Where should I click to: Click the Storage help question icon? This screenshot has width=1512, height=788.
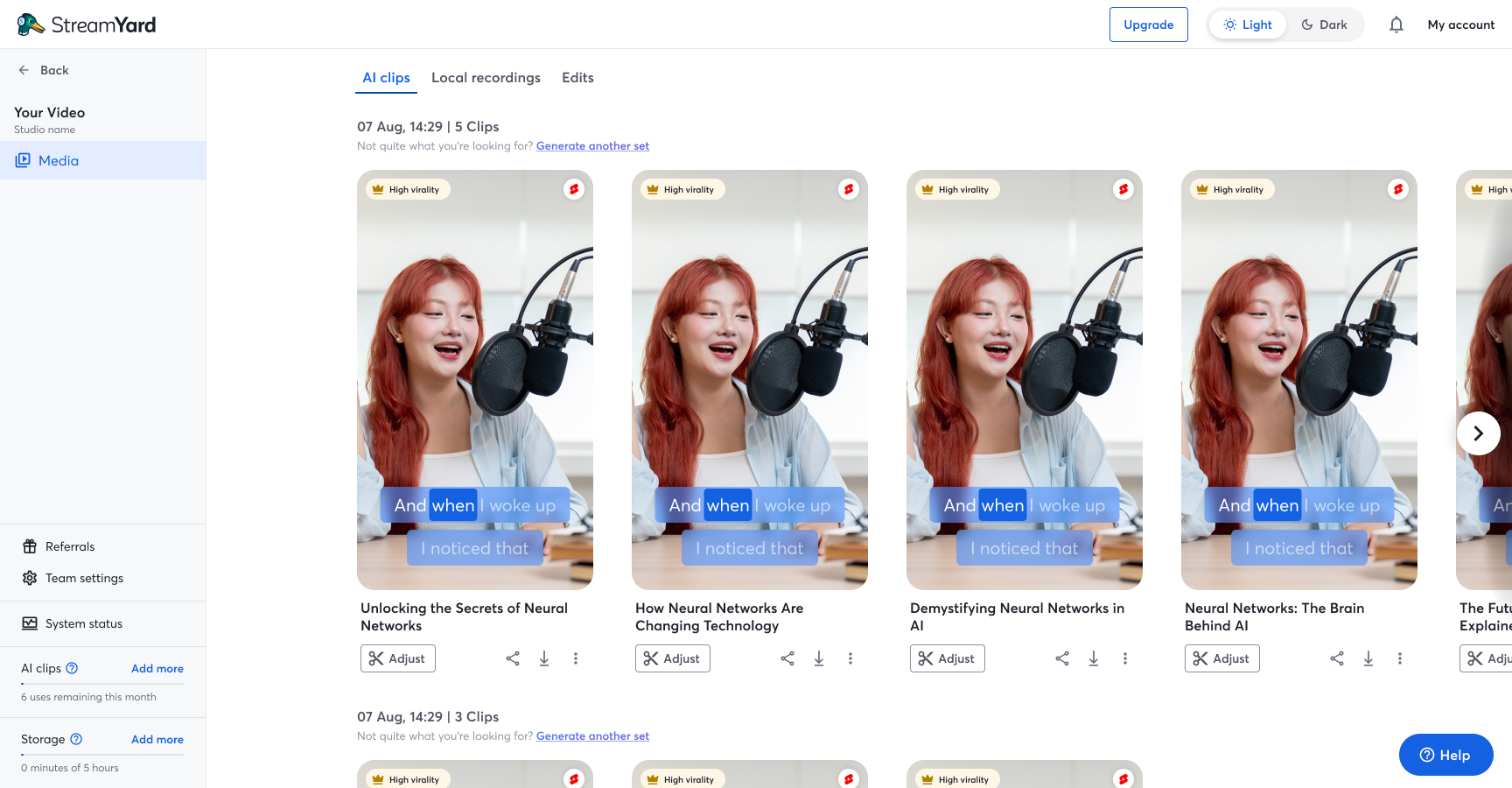point(76,739)
